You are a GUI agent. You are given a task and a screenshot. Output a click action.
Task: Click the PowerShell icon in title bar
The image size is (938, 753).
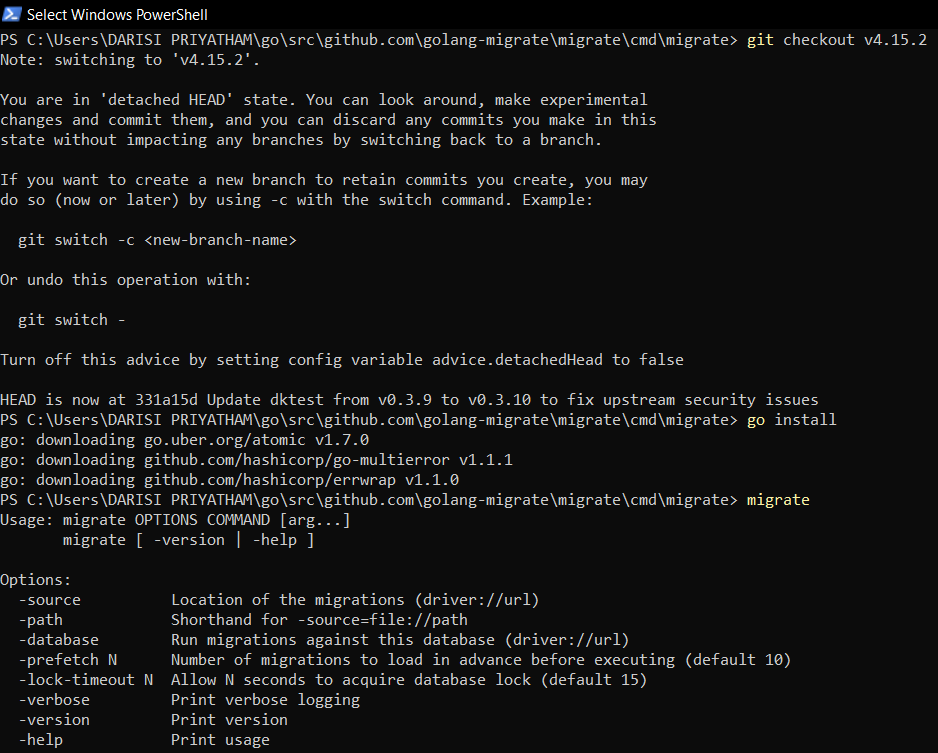click(12, 14)
